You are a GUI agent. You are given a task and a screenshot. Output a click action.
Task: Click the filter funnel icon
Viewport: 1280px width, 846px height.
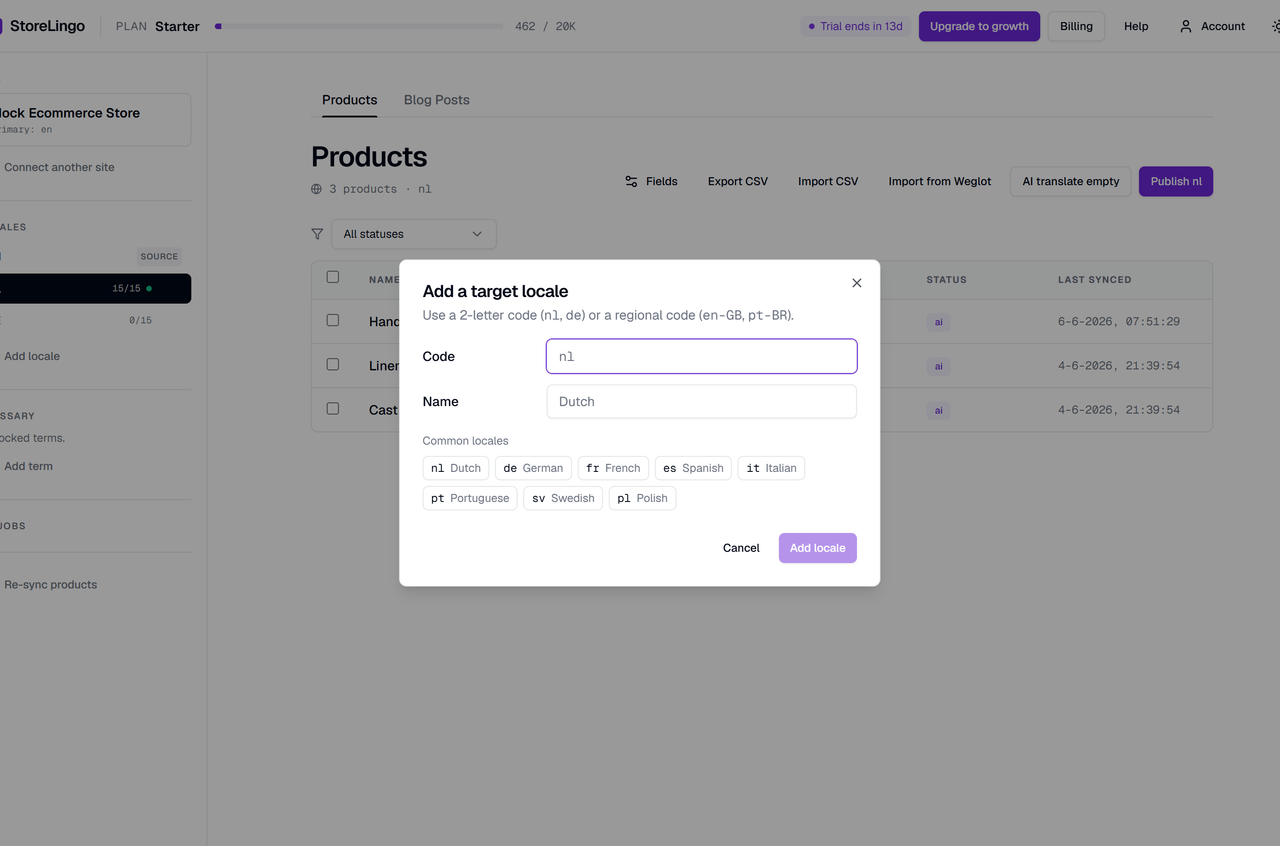click(317, 234)
